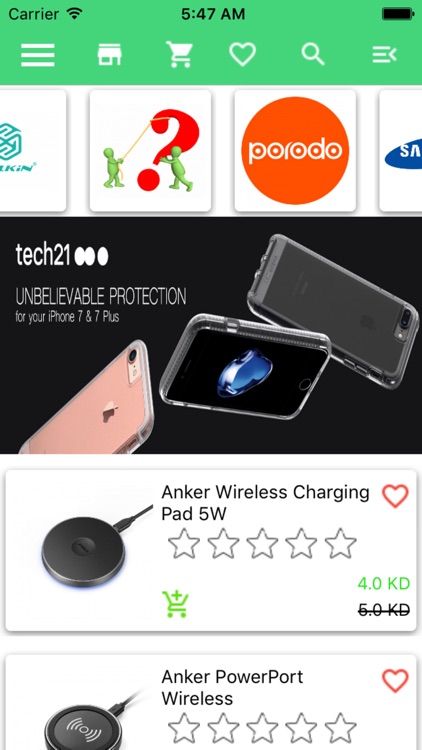
Task: Tap the store icon in header
Action: [110, 55]
